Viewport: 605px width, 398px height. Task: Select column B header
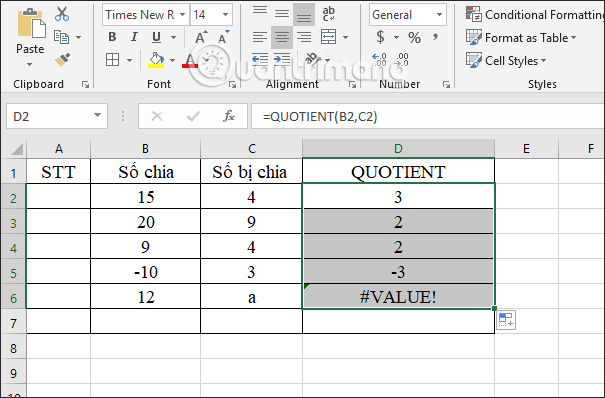[145, 148]
